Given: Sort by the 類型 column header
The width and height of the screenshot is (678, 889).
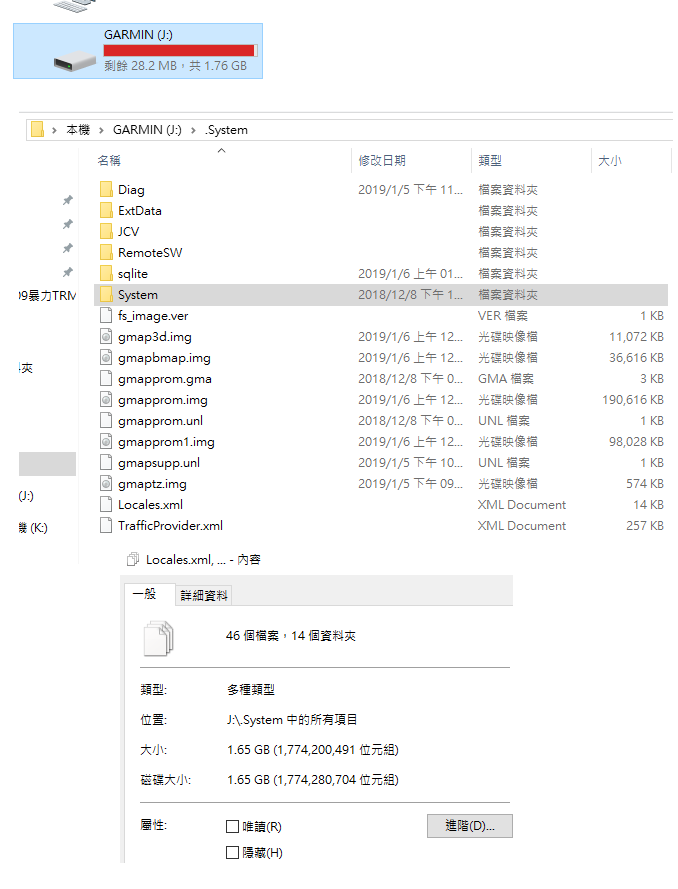Looking at the screenshot, I should tap(490, 160).
